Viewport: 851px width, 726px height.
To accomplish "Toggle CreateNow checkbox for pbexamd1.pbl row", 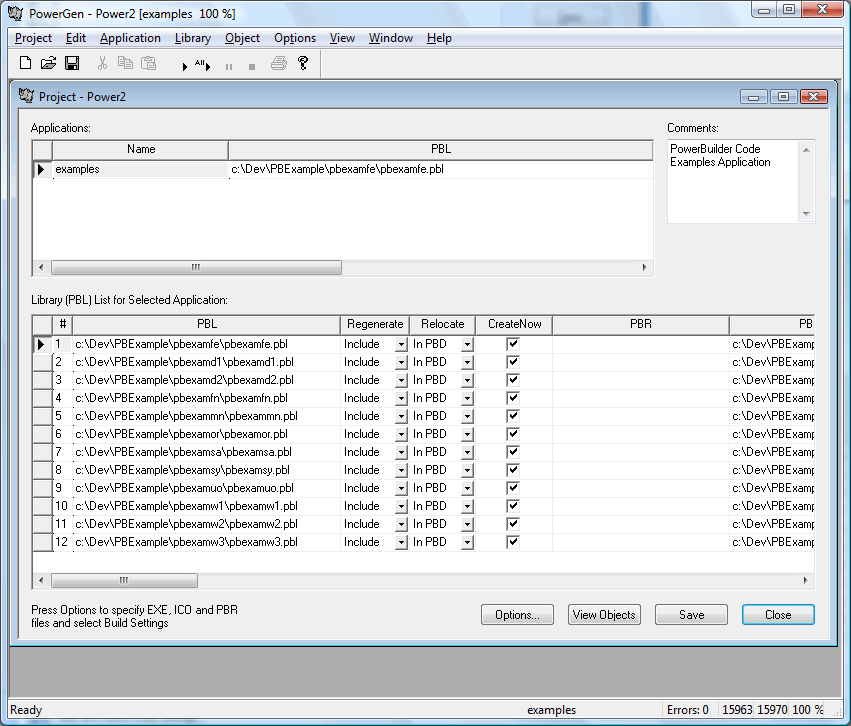I will tap(513, 361).
